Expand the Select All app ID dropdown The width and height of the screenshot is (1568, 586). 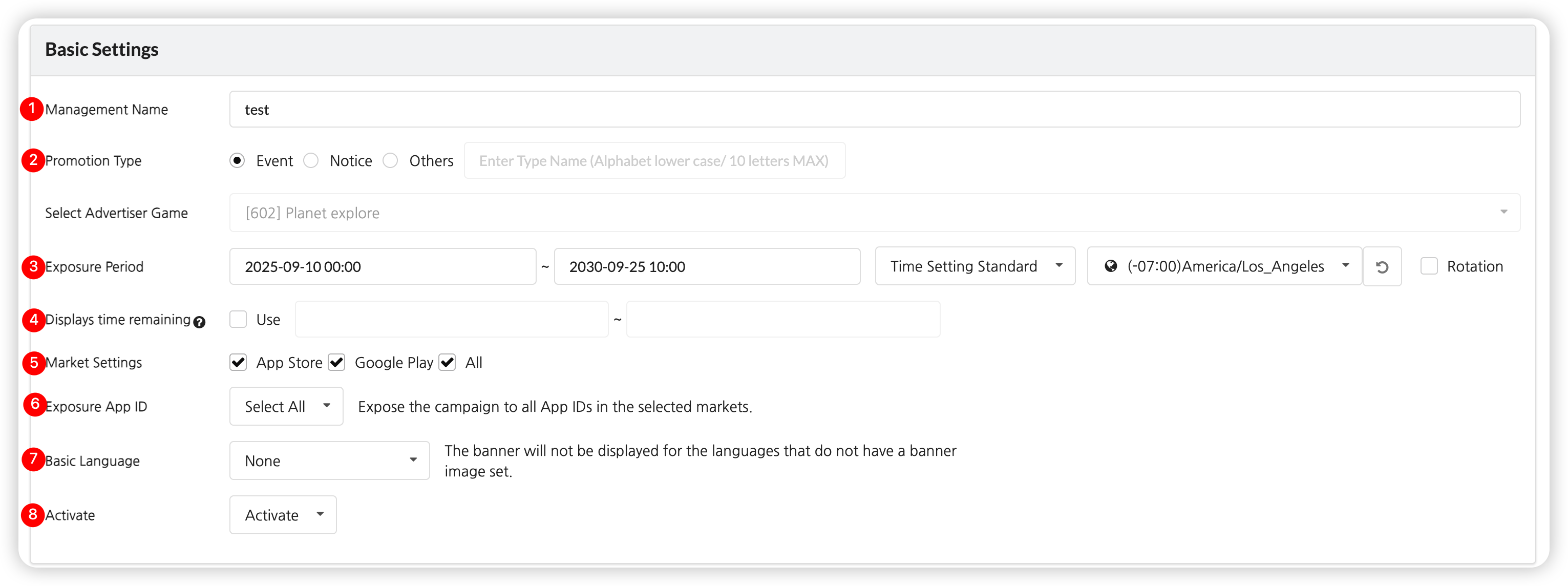pos(286,406)
